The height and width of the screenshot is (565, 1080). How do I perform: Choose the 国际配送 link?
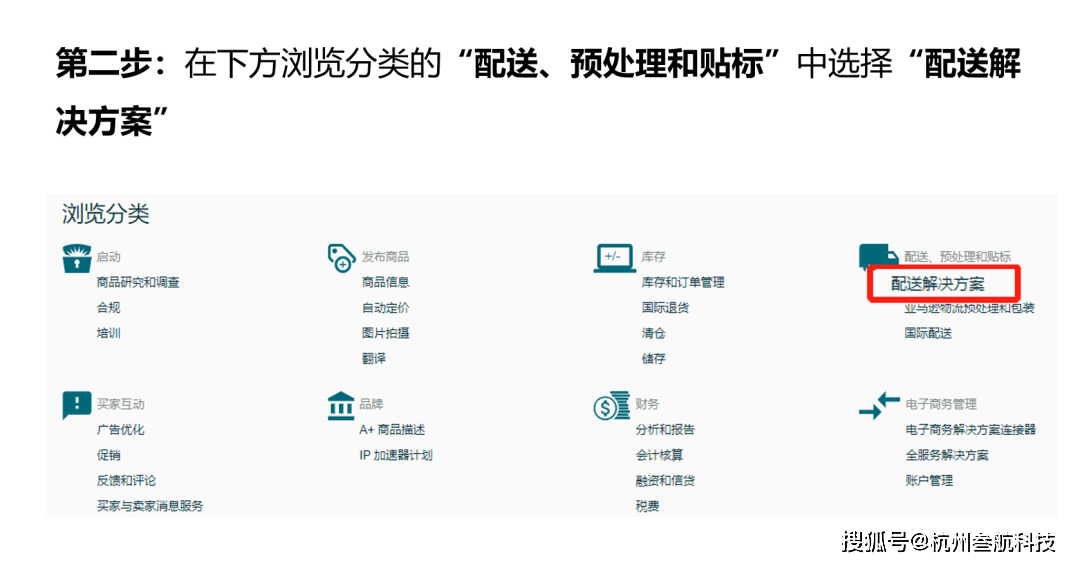tap(928, 333)
